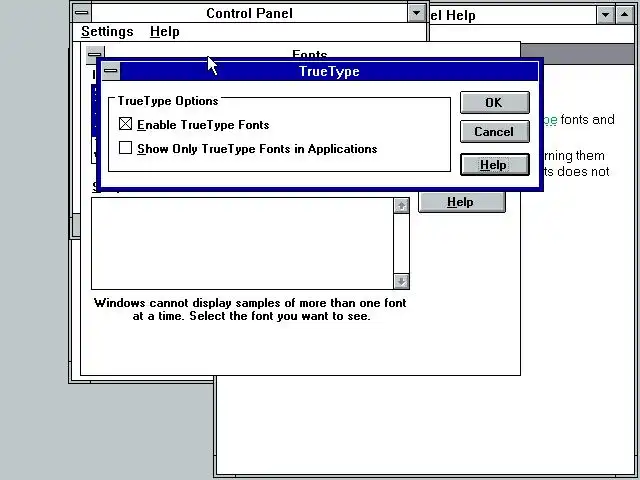Image resolution: width=640 pixels, height=480 pixels.
Task: Click the Control Panel Help title bar
Action: point(512,15)
